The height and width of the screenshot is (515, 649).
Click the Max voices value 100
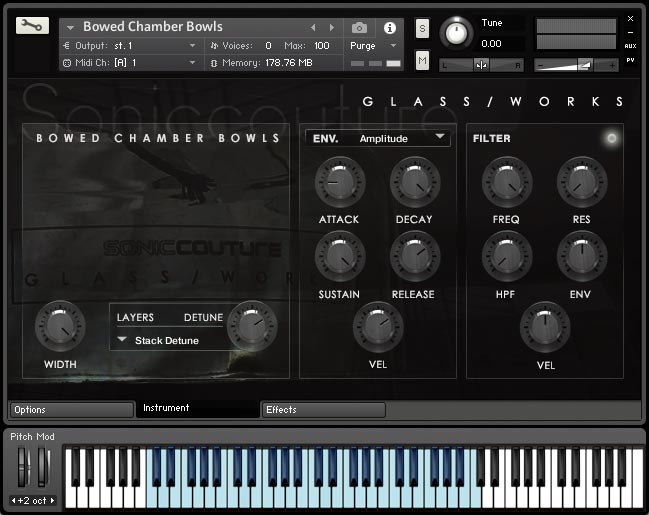tap(322, 46)
